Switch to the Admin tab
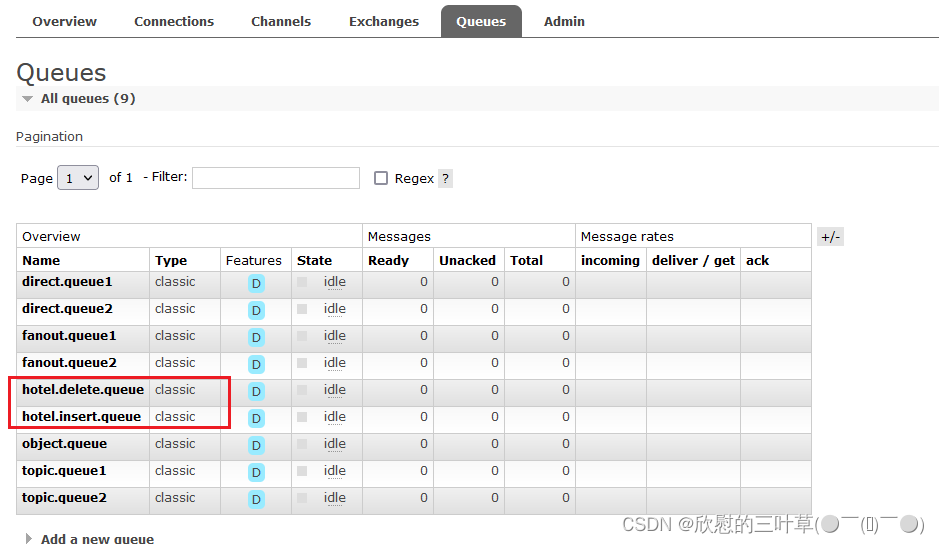Image resolution: width=939 pixels, height=544 pixels. (x=564, y=22)
